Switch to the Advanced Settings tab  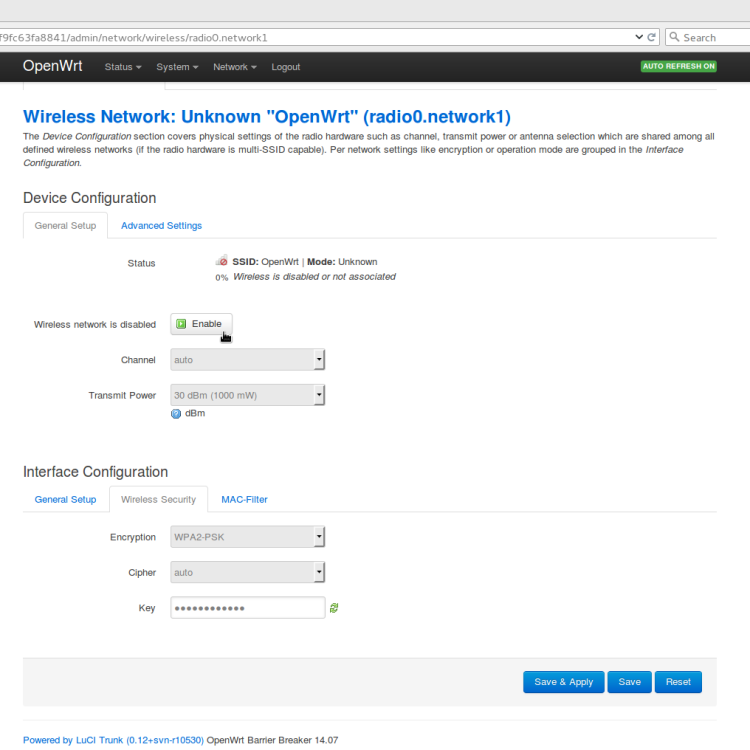(161, 226)
